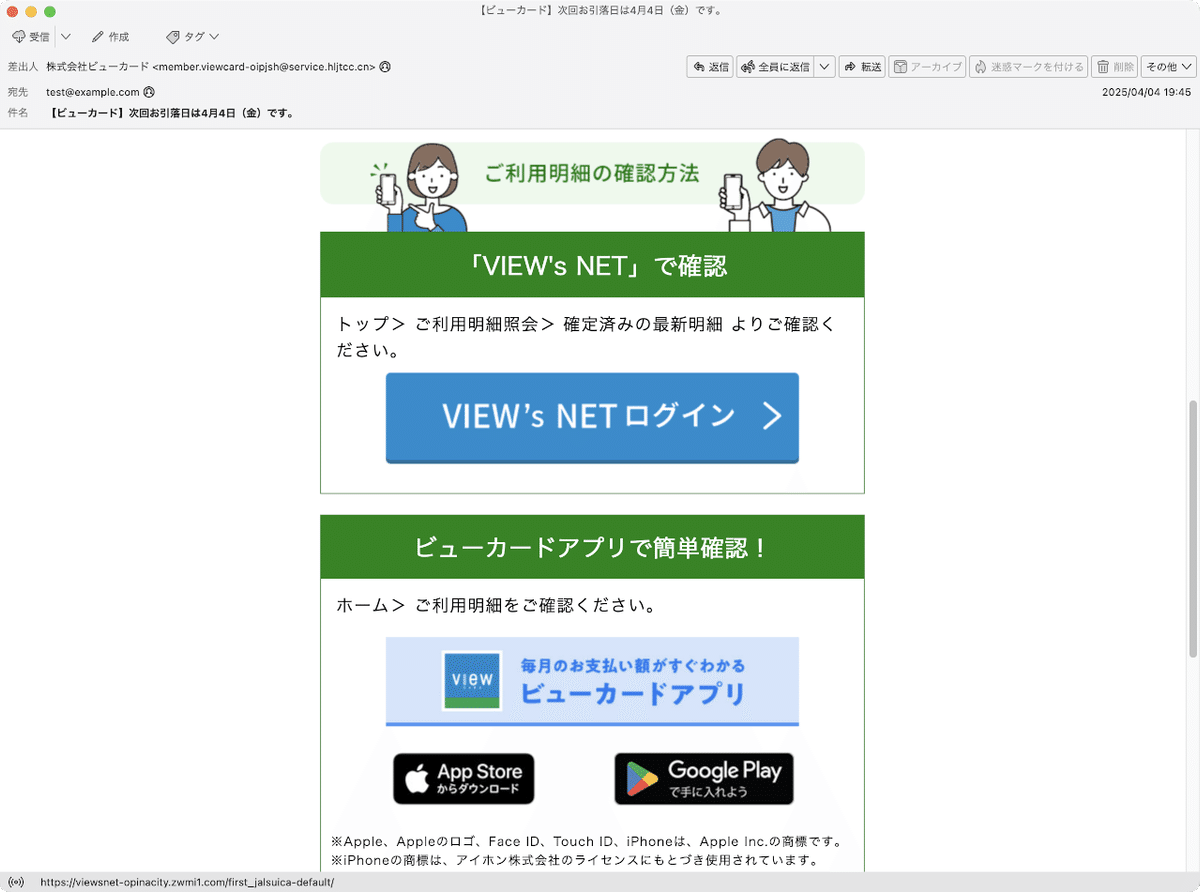This screenshot has height=892, width=1200.
Task: Click the date 2025/04/04 19:45
Action: click(x=1146, y=92)
